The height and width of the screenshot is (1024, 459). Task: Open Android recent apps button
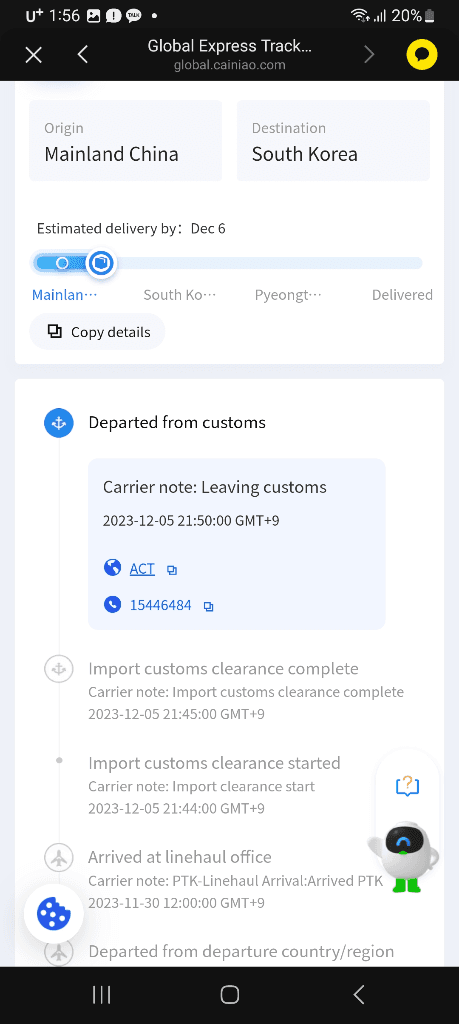101,995
